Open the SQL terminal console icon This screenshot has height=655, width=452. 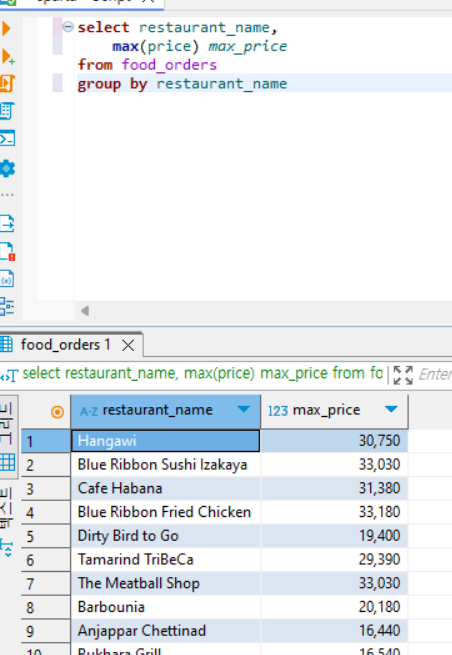click(x=7, y=138)
